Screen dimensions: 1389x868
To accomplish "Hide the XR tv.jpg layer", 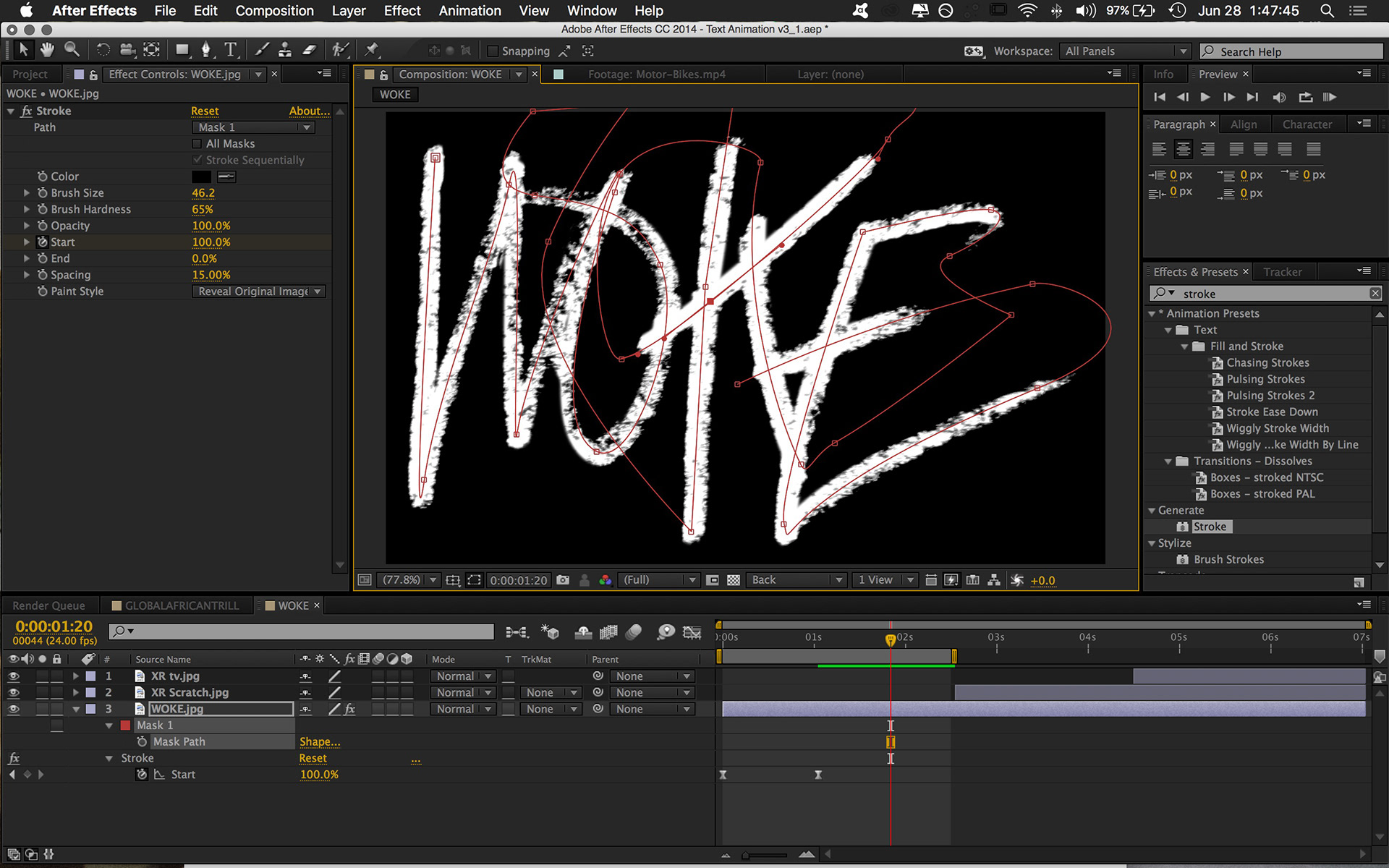I will point(13,676).
